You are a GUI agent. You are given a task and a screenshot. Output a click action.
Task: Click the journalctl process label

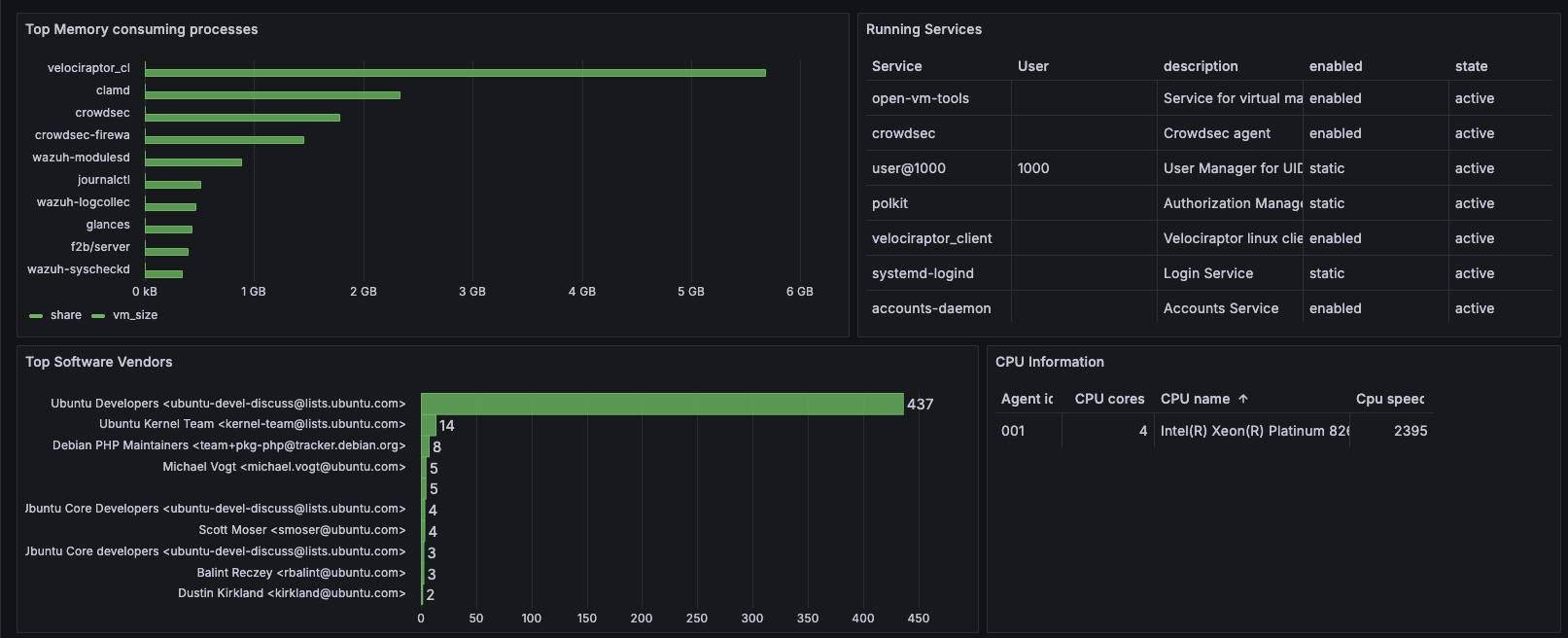pyautogui.click(x=104, y=180)
